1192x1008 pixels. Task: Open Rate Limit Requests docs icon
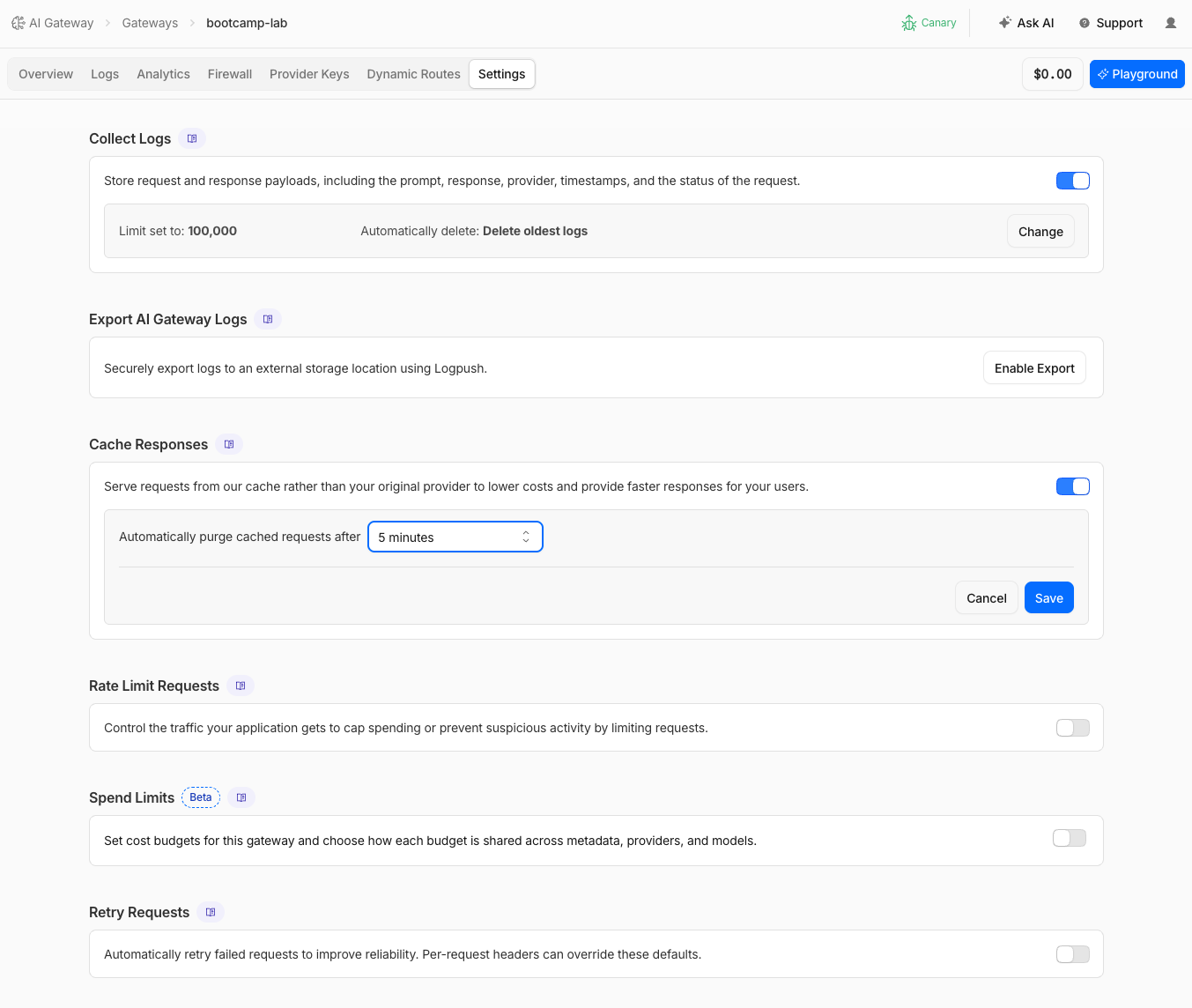tap(241, 686)
